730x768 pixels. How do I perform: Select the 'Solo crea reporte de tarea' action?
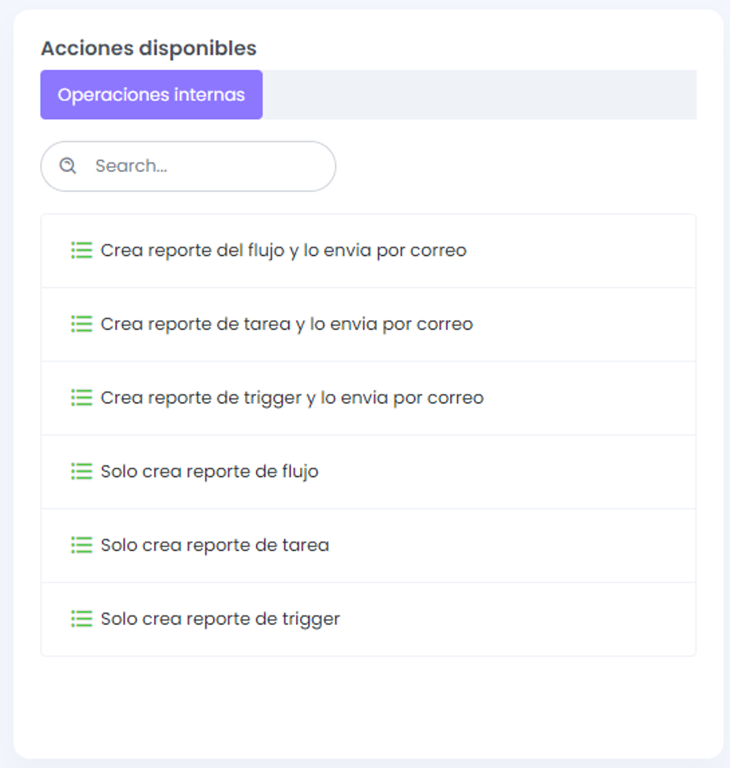368,546
